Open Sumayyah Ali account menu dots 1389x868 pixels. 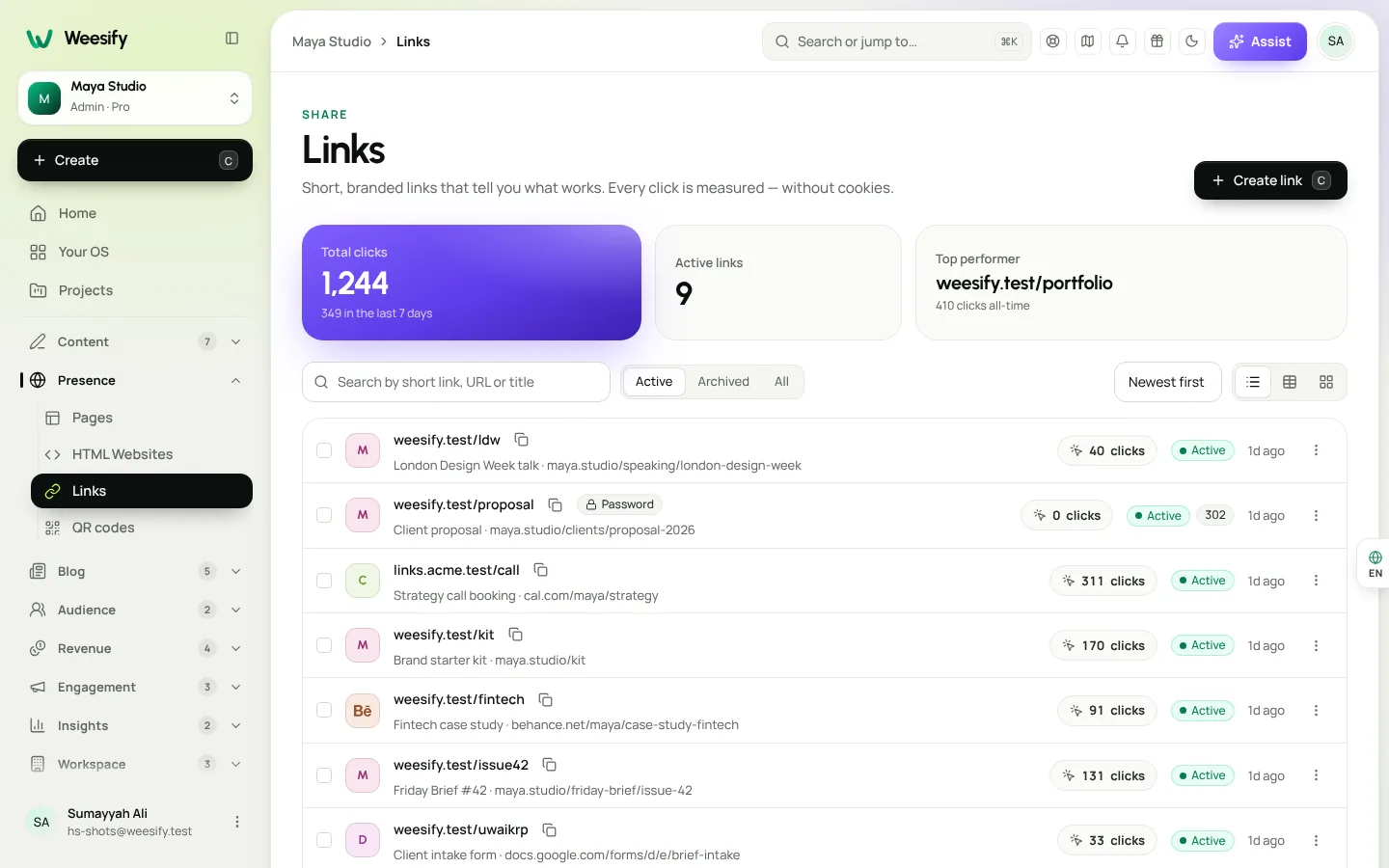(x=237, y=822)
